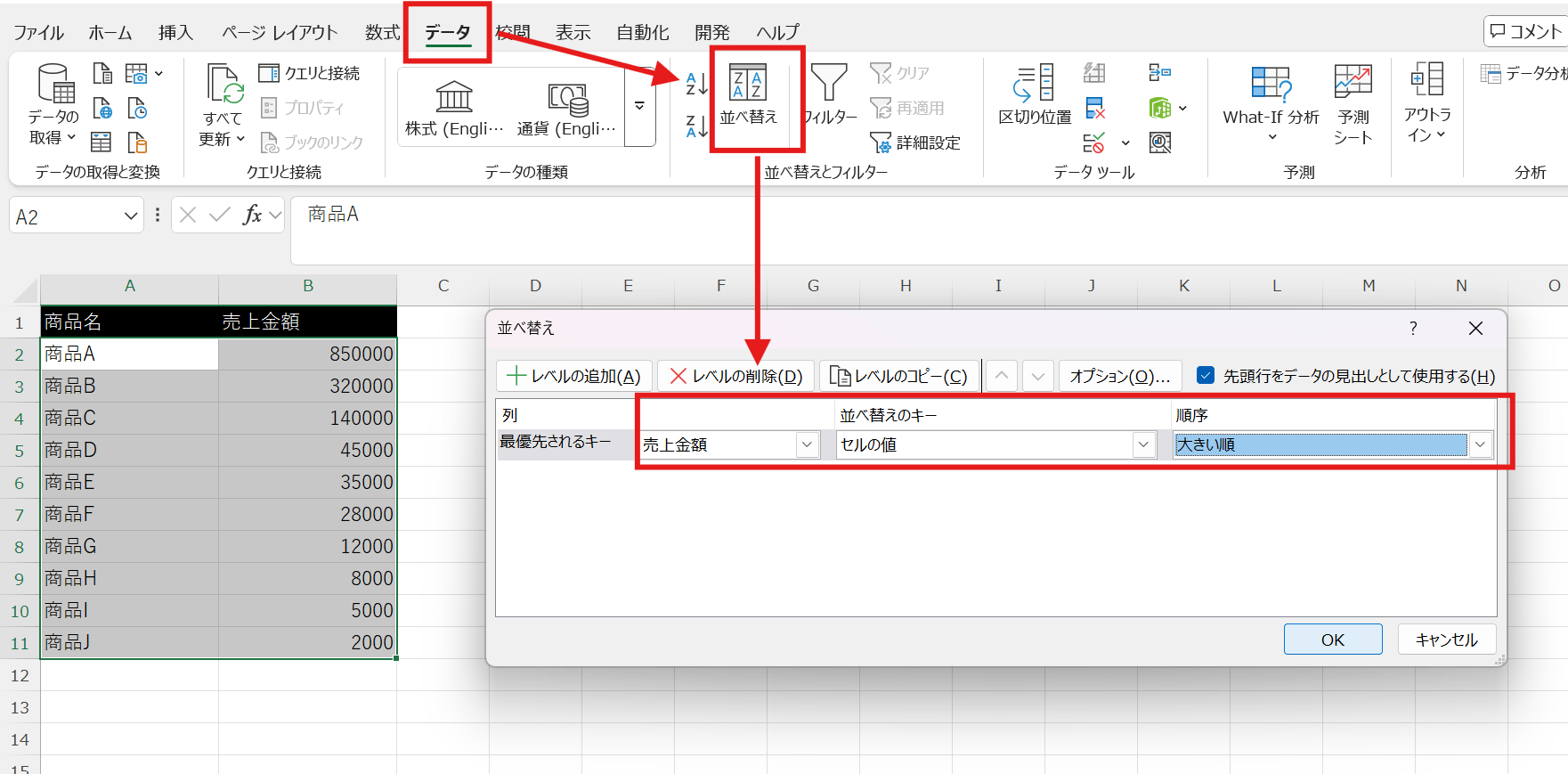Click レベルの削除(D) button
This screenshot has height=774, width=1568.
click(736, 376)
